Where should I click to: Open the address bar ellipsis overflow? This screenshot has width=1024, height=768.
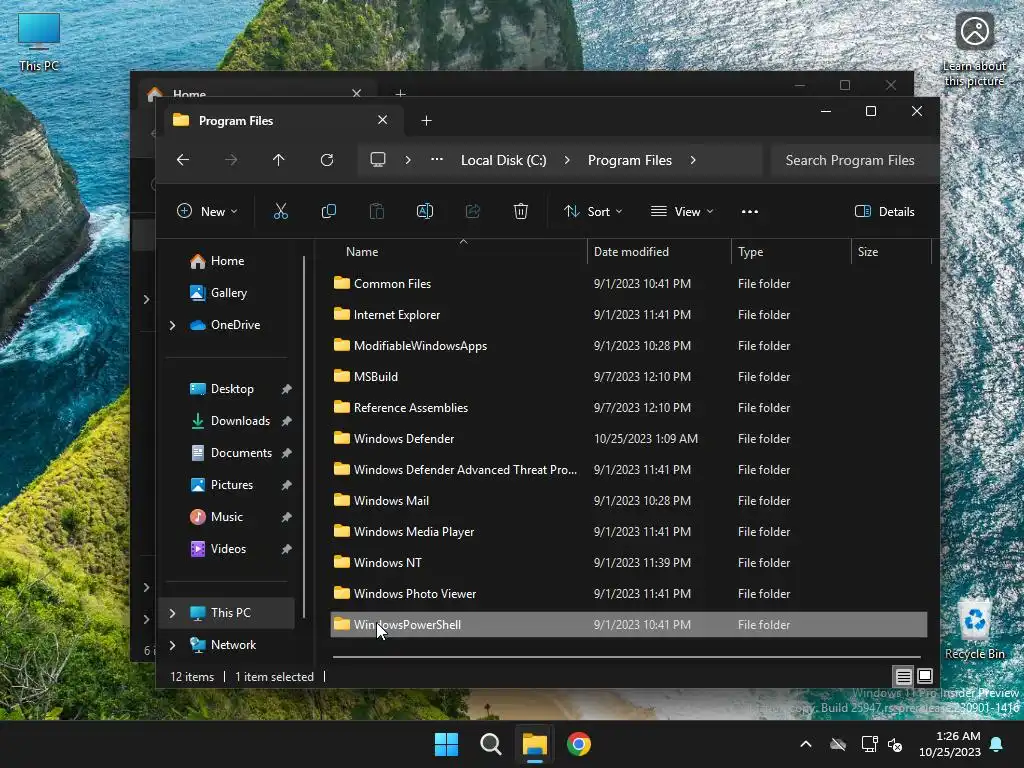point(437,160)
